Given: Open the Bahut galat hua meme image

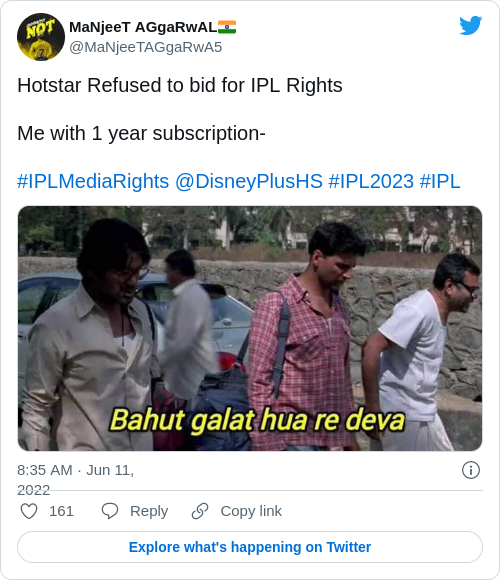Looking at the screenshot, I should [250, 328].
